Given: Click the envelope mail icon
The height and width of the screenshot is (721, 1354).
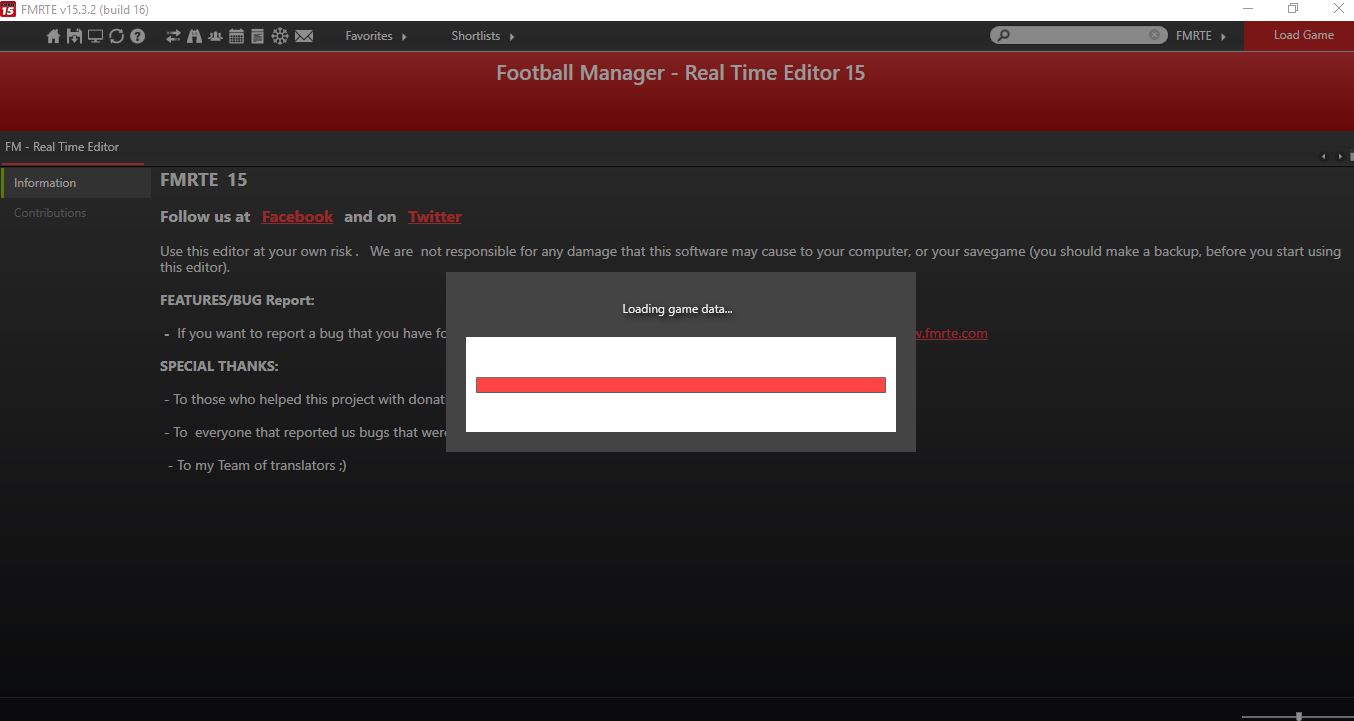Looking at the screenshot, I should (304, 36).
